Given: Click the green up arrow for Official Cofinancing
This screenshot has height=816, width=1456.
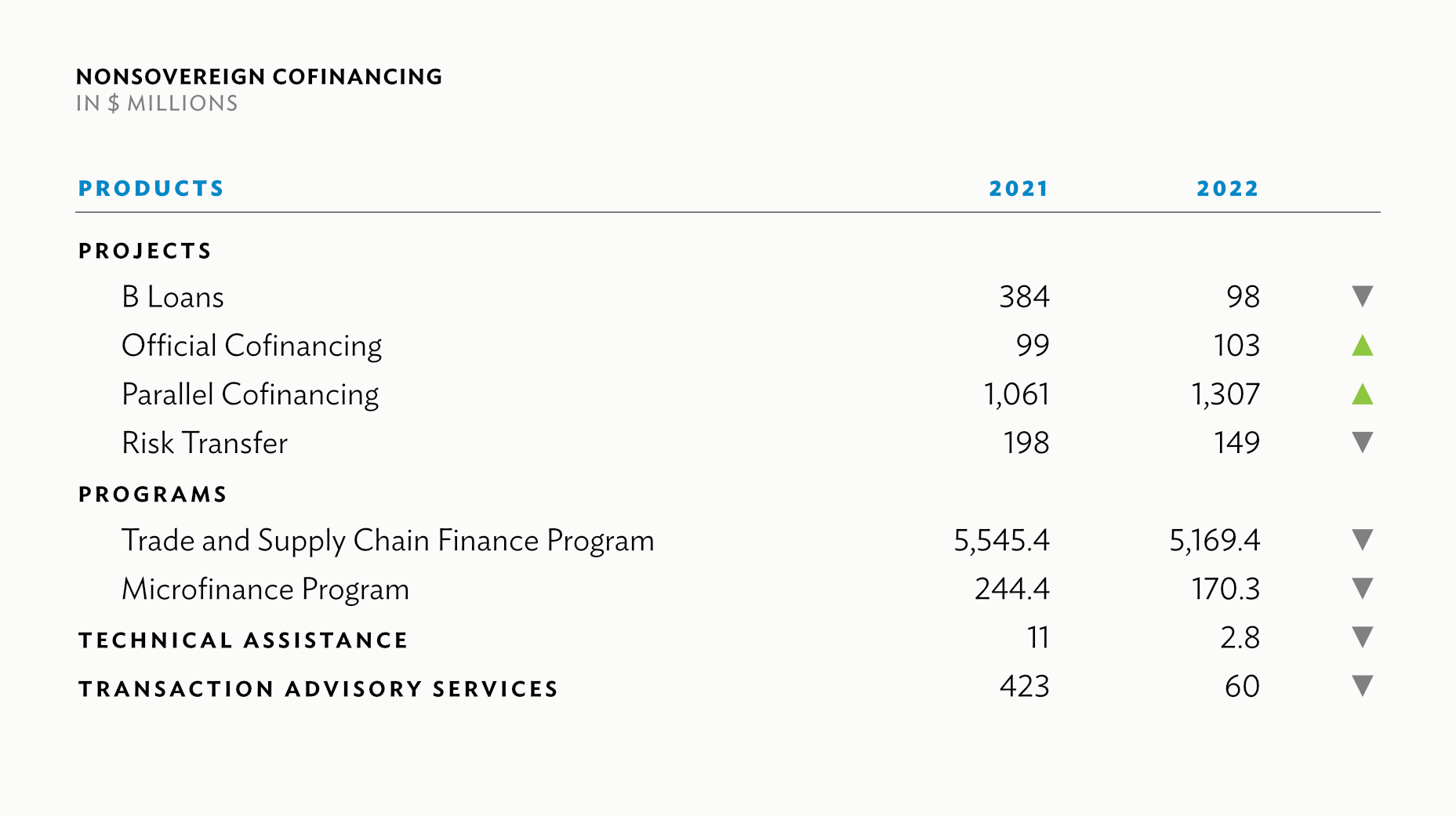Looking at the screenshot, I should click(x=1363, y=345).
